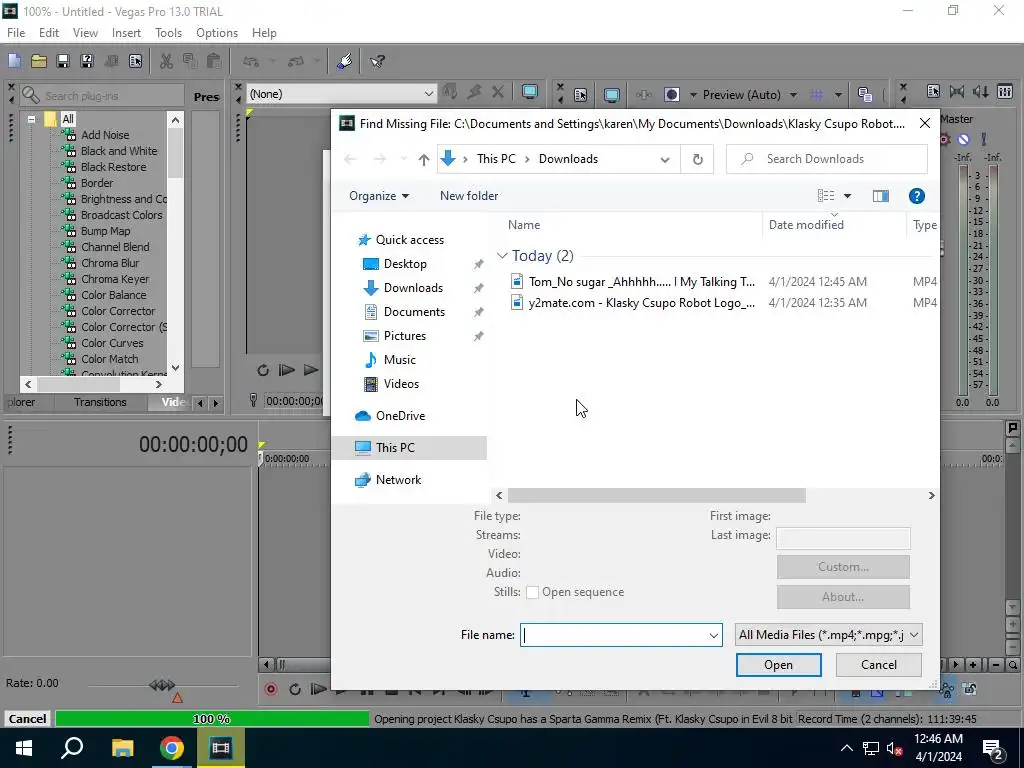Image resolution: width=1024 pixels, height=768 pixels.
Task: Click the preview pane icon in file dialog
Action: (x=880, y=196)
